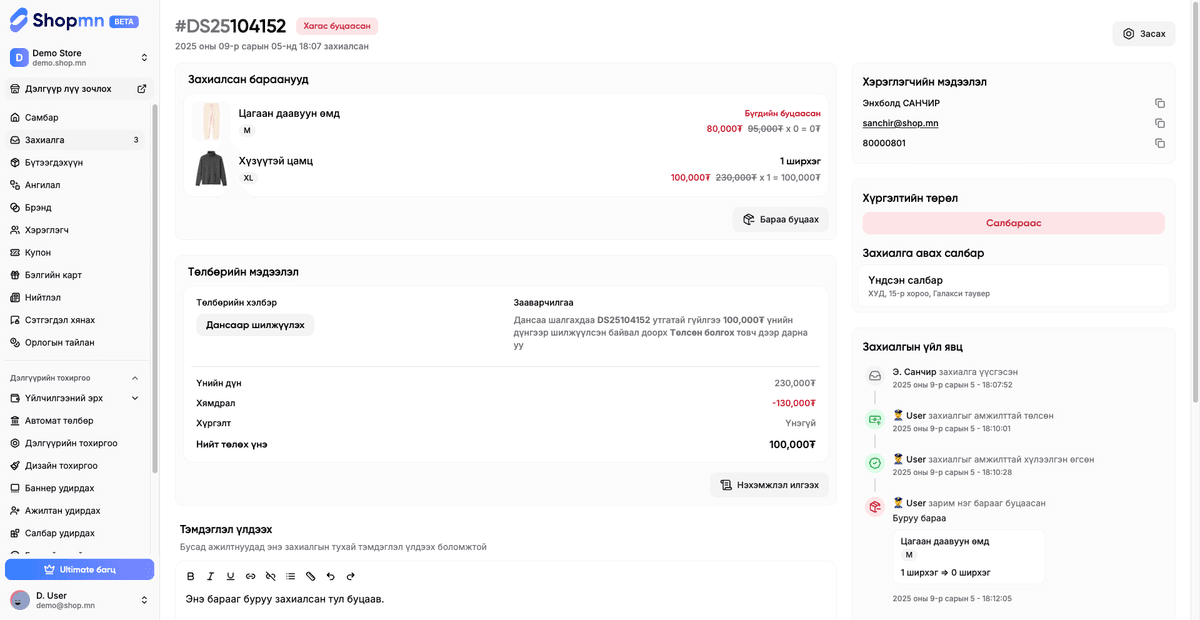Image resolution: width=1200 pixels, height=620 pixels.
Task: Open Ангилал in the sidebar
Action: (77, 185)
